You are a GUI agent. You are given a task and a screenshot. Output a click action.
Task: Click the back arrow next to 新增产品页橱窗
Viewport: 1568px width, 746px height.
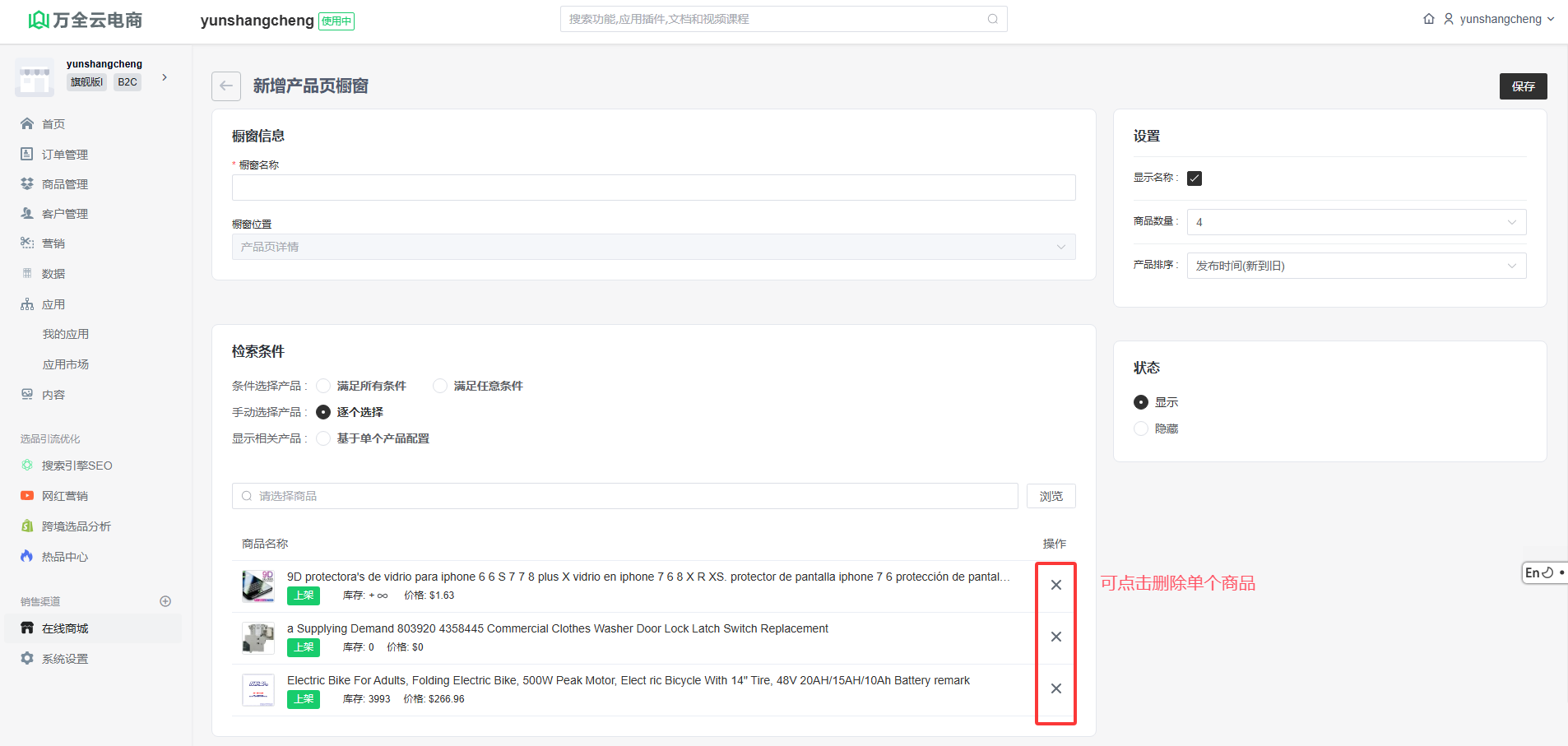point(226,86)
